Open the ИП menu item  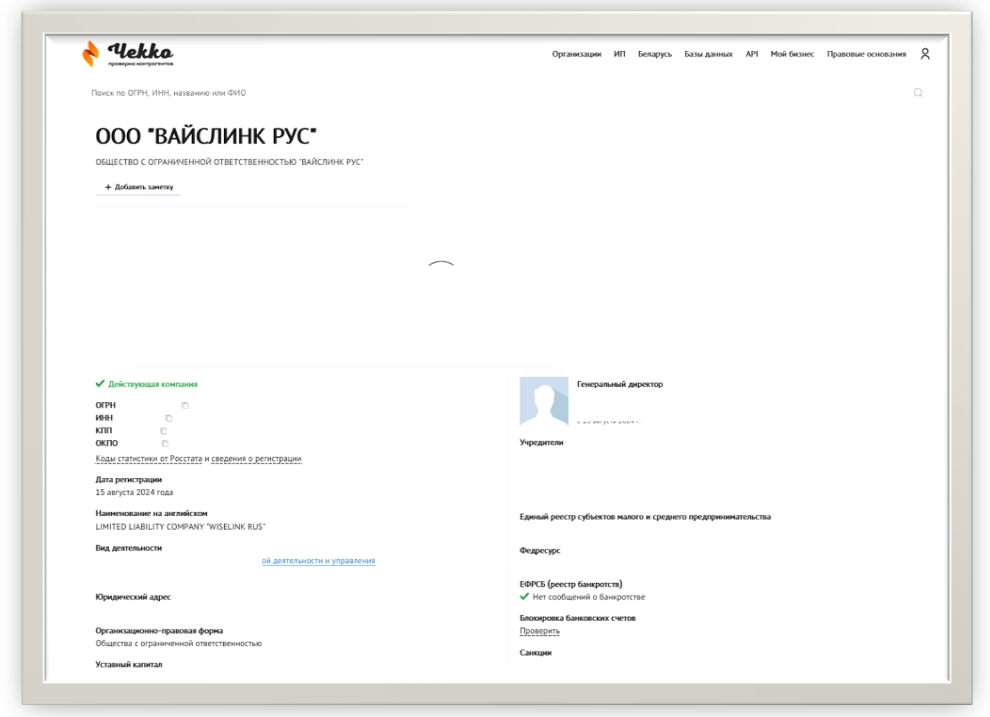619,54
